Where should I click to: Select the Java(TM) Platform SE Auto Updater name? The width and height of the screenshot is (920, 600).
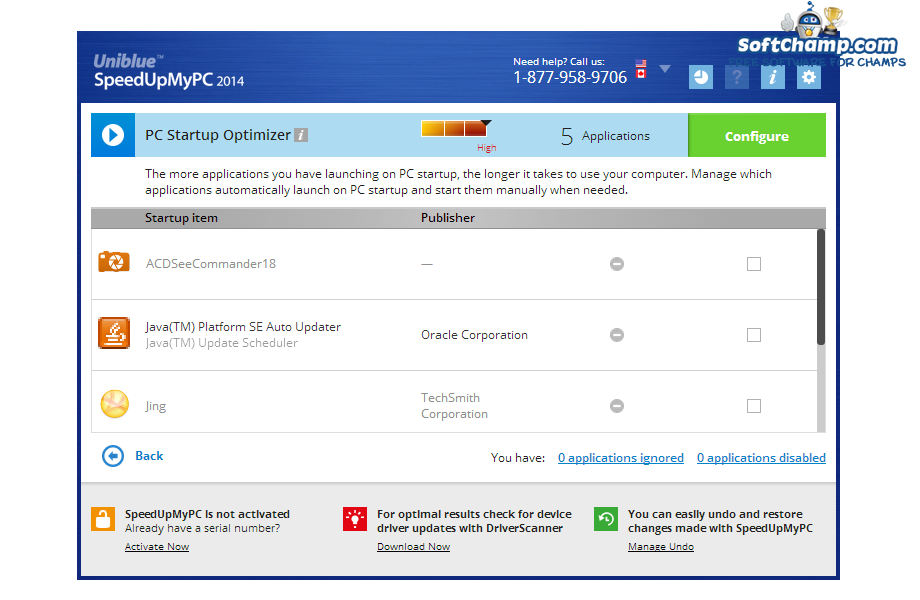(x=243, y=327)
